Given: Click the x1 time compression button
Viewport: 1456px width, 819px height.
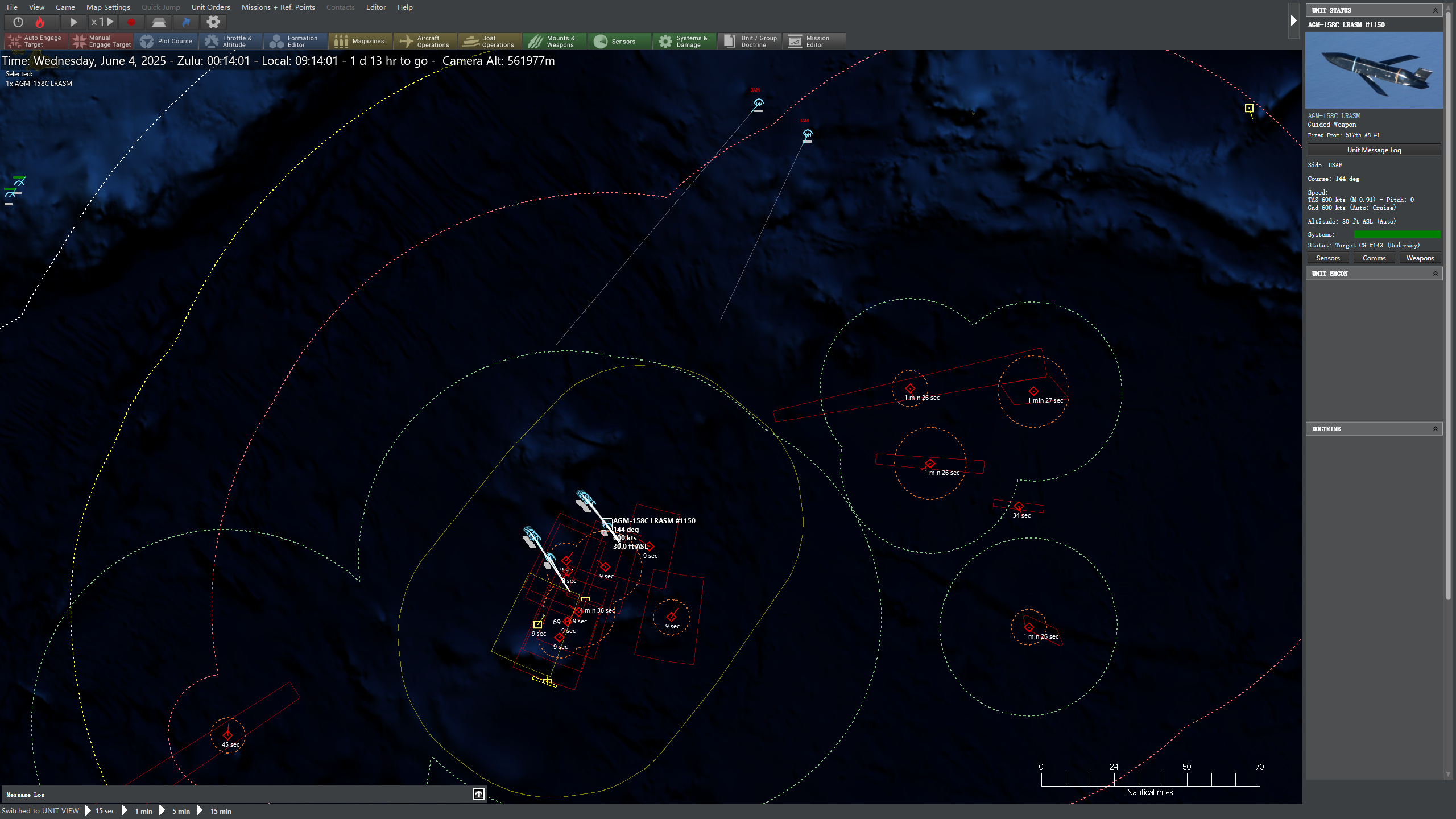Looking at the screenshot, I should [x=102, y=22].
